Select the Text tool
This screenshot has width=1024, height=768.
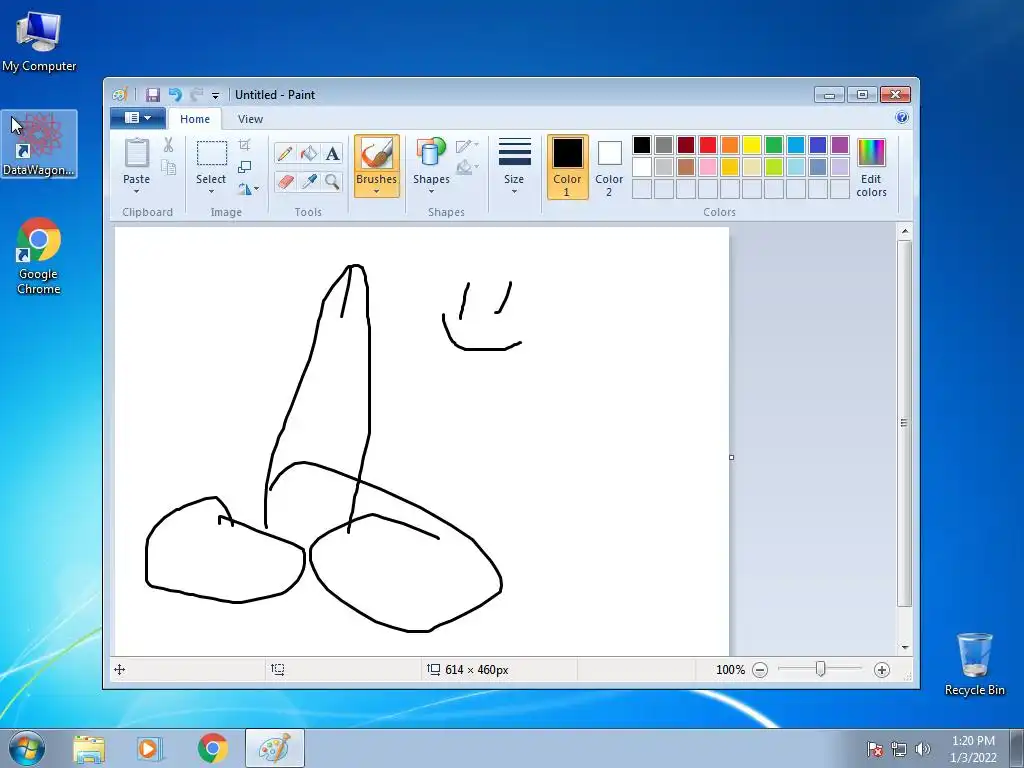point(332,153)
